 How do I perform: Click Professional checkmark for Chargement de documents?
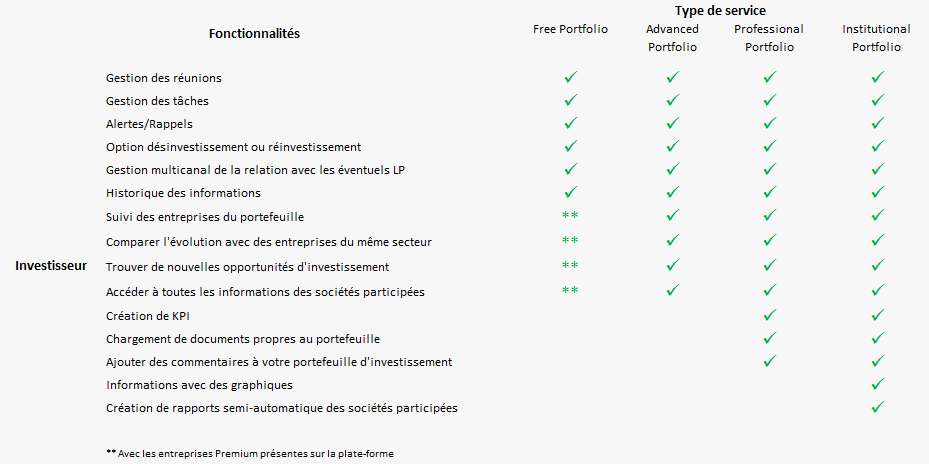(769, 339)
